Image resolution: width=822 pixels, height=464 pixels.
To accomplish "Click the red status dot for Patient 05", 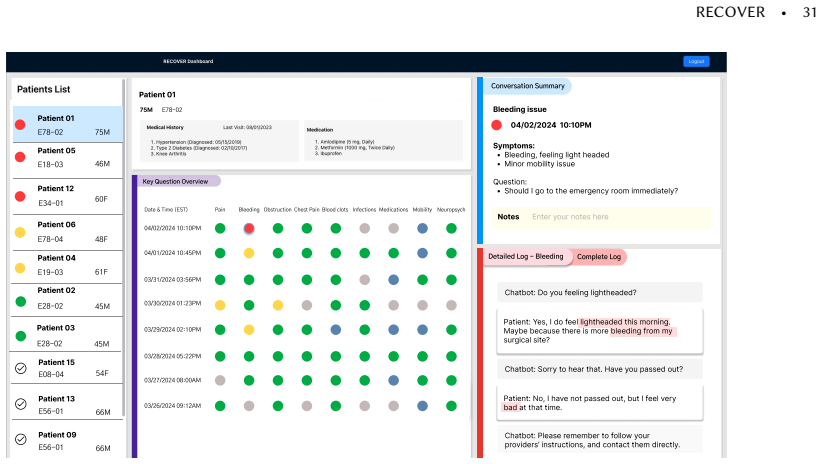I will [x=20, y=157].
